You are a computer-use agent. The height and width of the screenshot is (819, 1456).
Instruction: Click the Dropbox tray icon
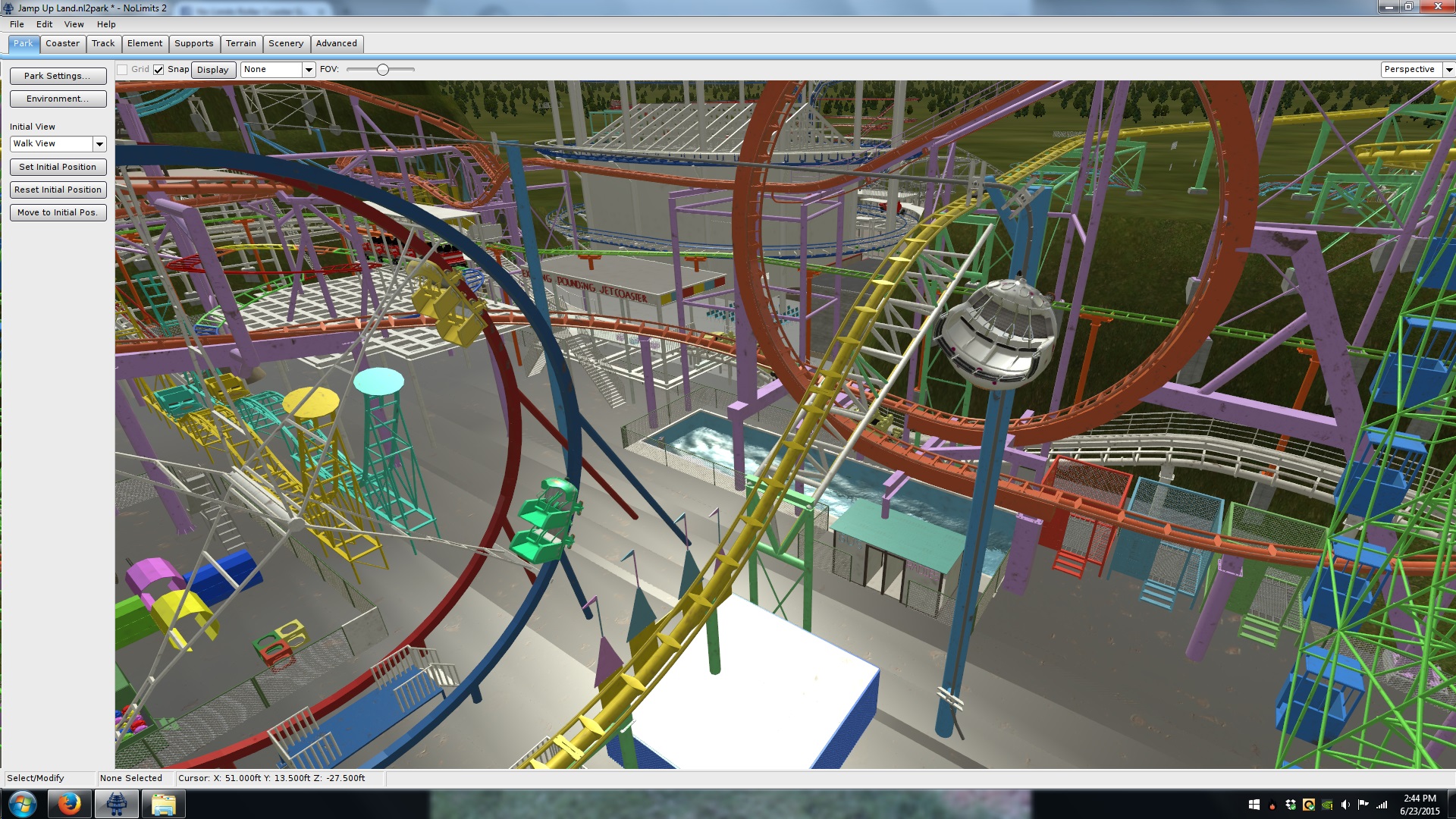click(x=1291, y=805)
